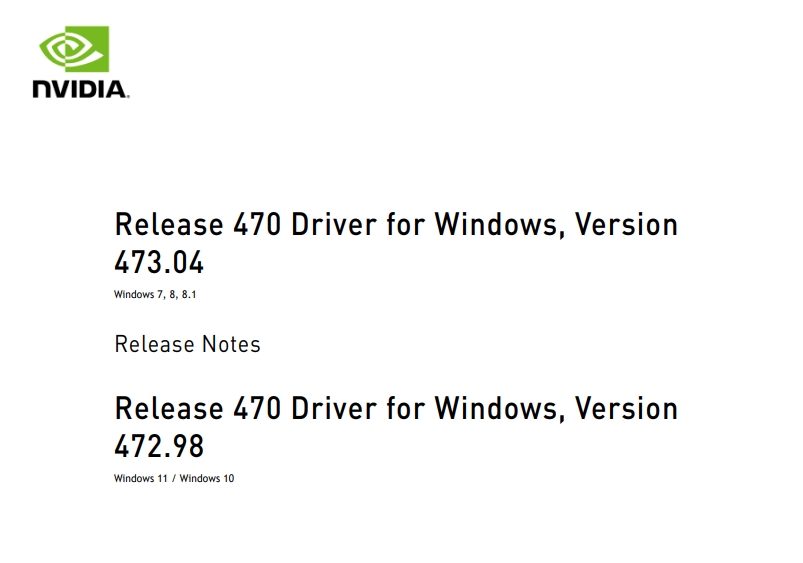Viewport: 803px width, 563px height.
Task: Click version number 473.04
Action: [x=159, y=262]
